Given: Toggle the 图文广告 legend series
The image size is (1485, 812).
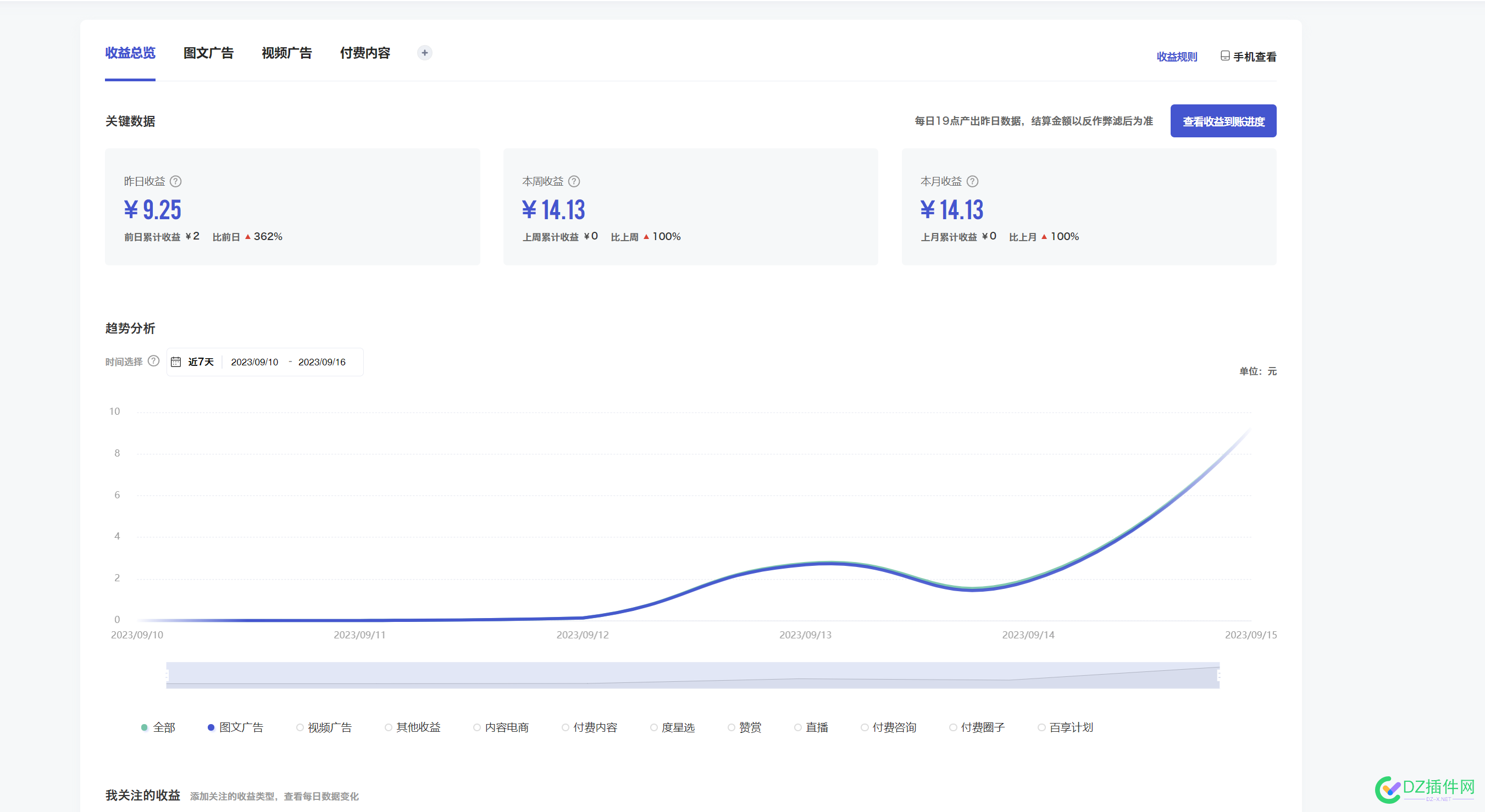Looking at the screenshot, I should pyautogui.click(x=235, y=727).
